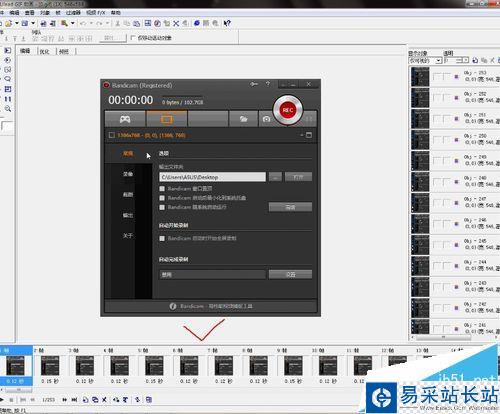Click the 设置 button in Bandicam

point(290,274)
